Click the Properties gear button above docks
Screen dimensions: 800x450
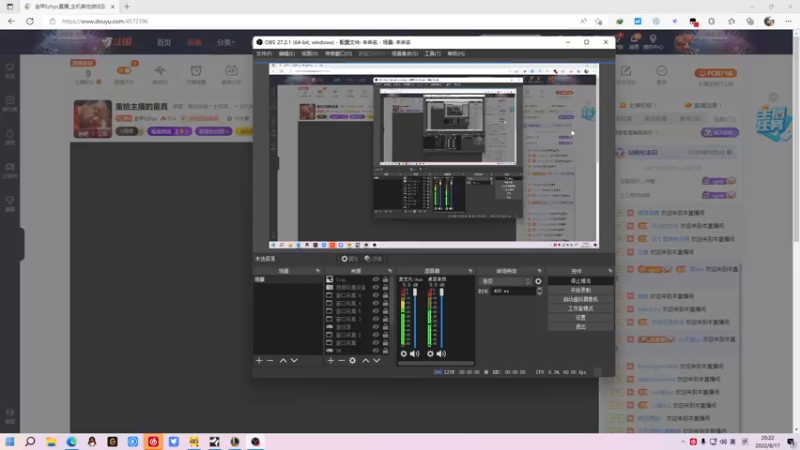click(349, 259)
